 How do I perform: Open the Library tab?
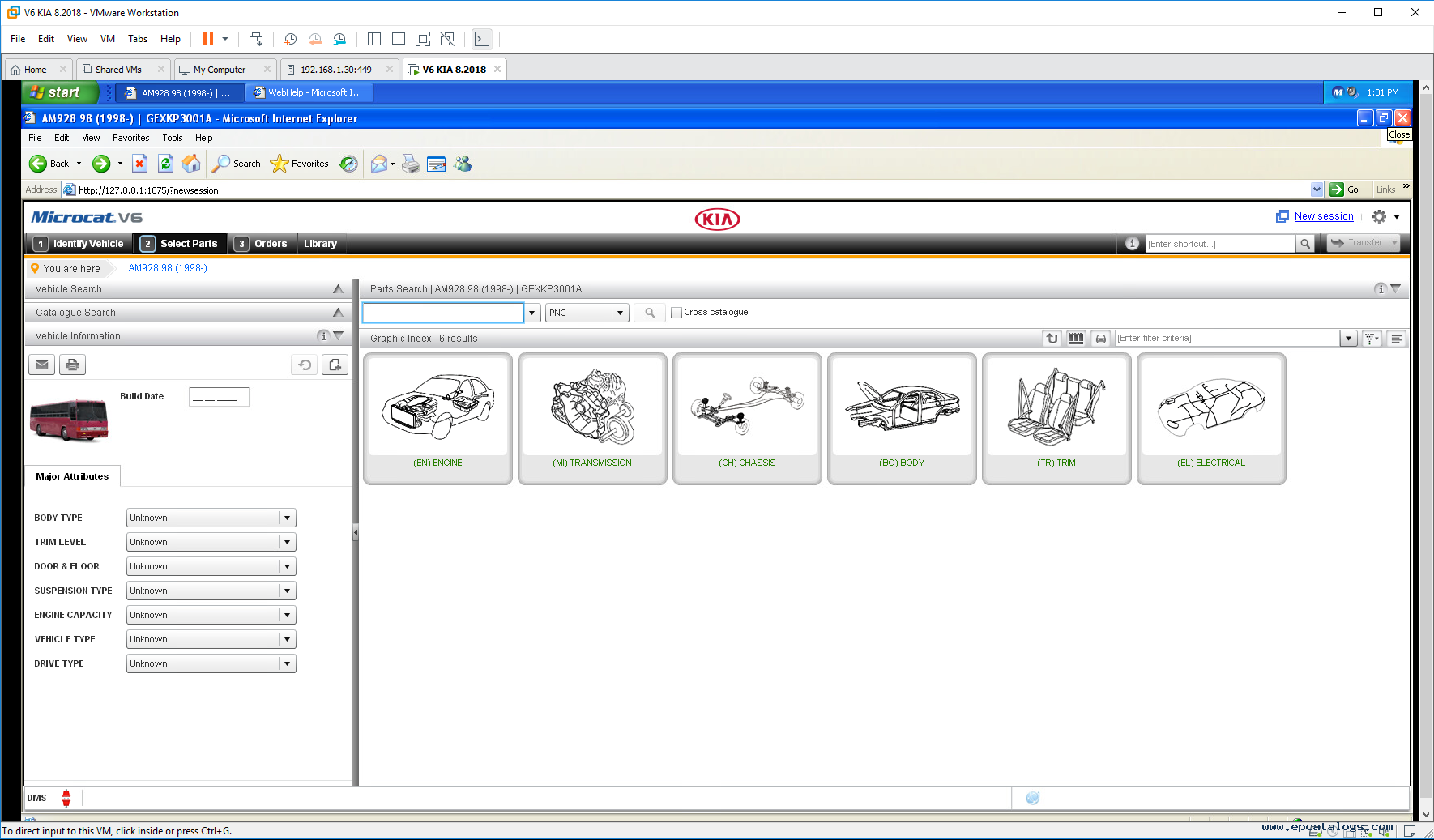click(320, 244)
